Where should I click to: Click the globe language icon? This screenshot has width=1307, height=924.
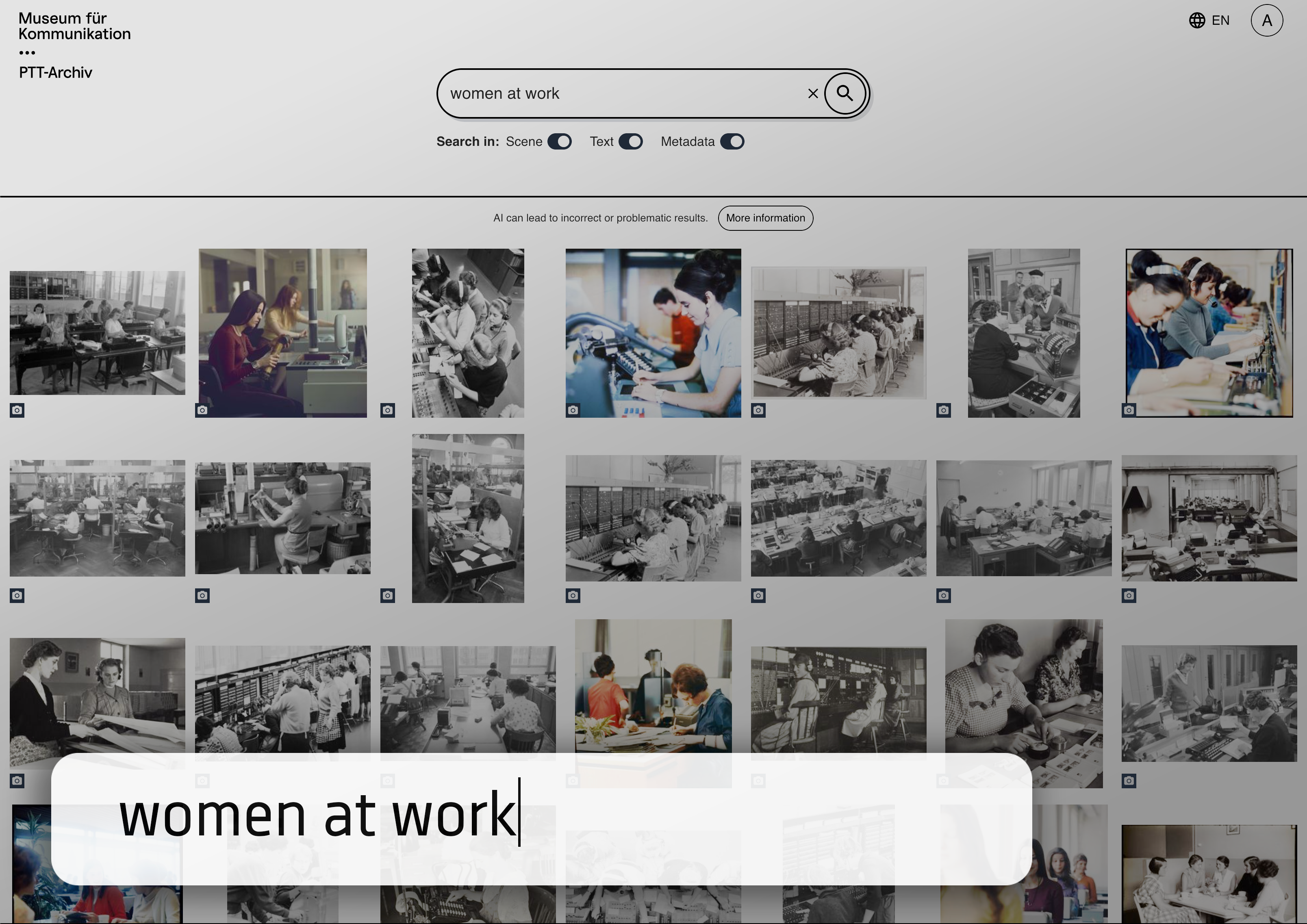pyautogui.click(x=1198, y=20)
